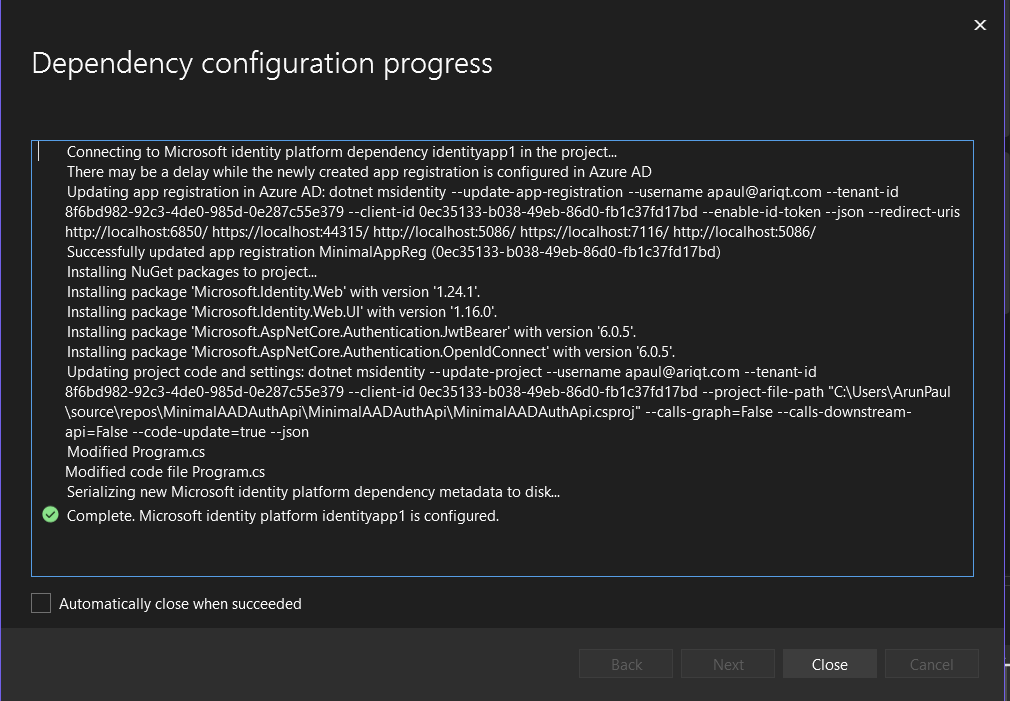The width and height of the screenshot is (1010, 701).
Task: Click the green success checkmark icon
Action: 50,515
